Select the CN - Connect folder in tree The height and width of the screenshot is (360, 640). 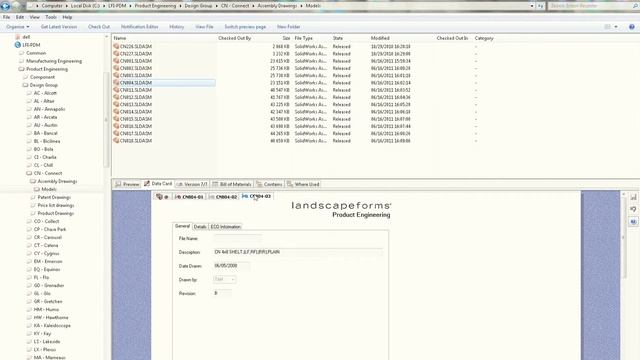click(x=48, y=173)
